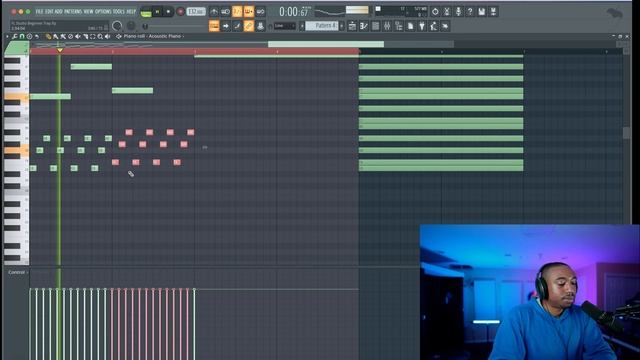The image size is (640, 360).
Task: Open the VIEW menu
Action: point(88,11)
